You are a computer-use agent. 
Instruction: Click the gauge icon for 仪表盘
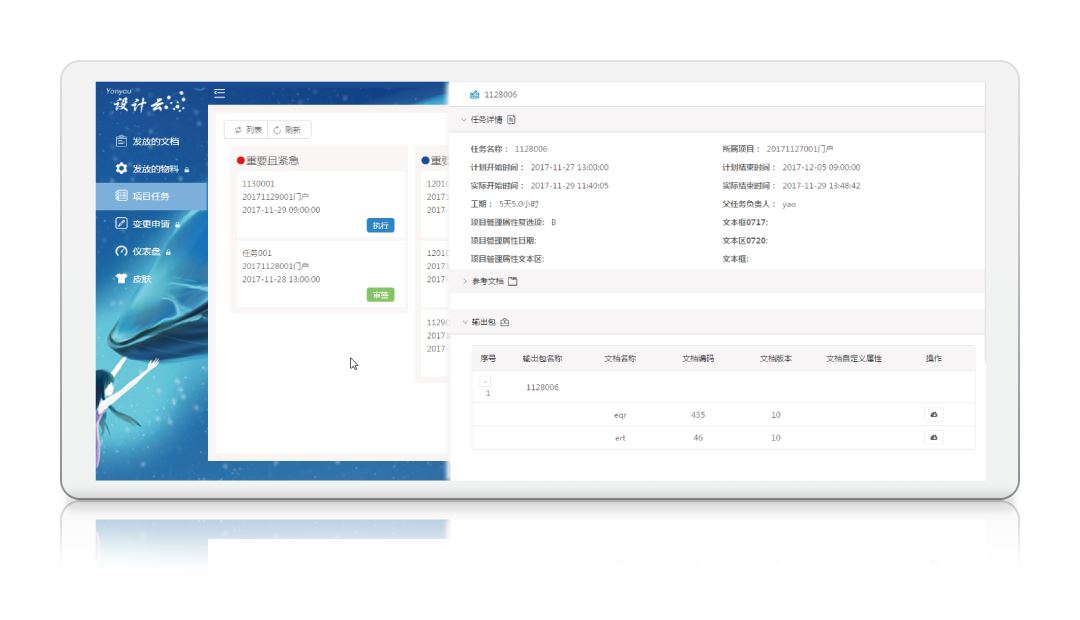[122, 251]
